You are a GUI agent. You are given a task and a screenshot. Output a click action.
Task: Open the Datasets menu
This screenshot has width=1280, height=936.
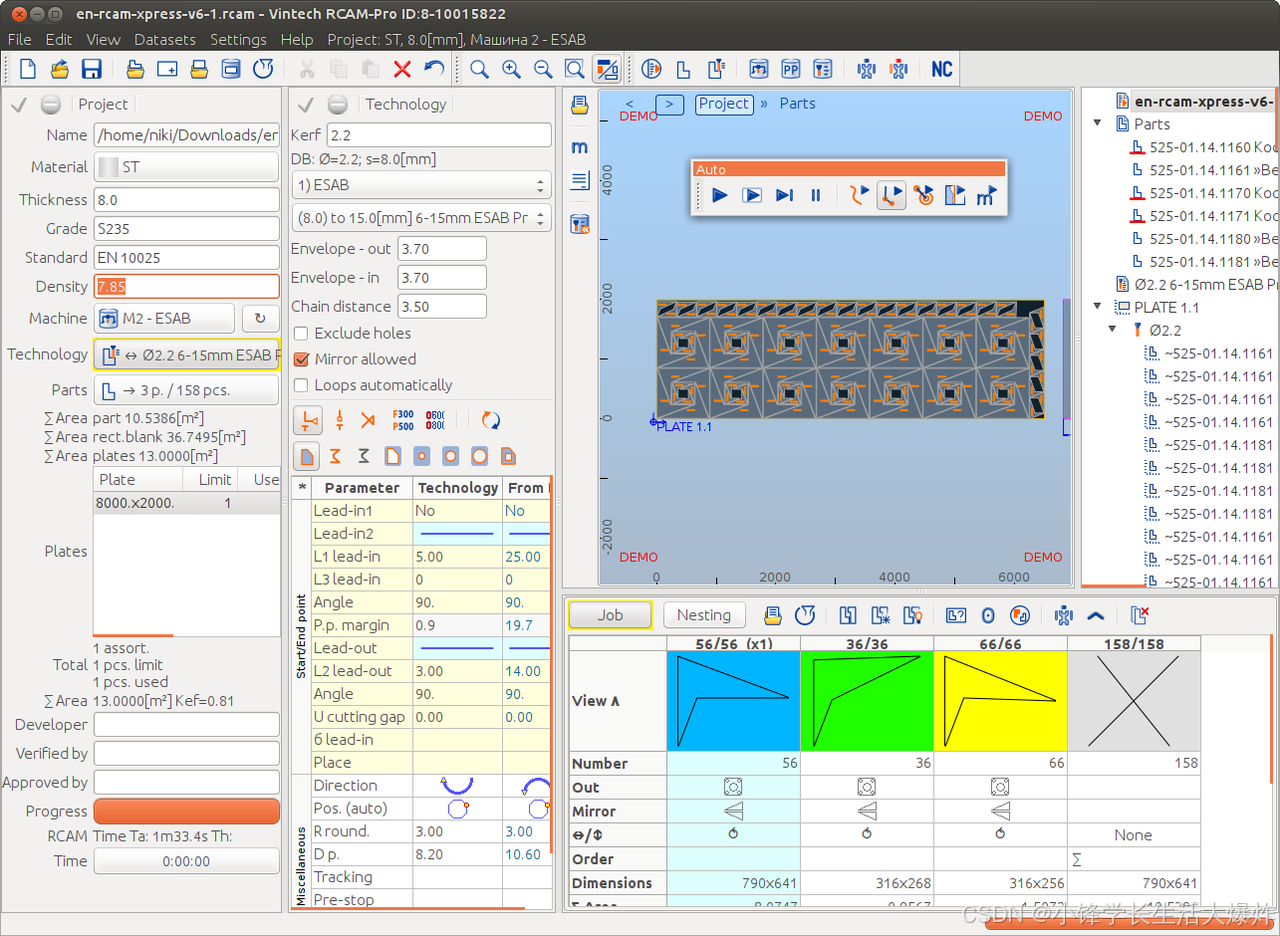coord(165,40)
